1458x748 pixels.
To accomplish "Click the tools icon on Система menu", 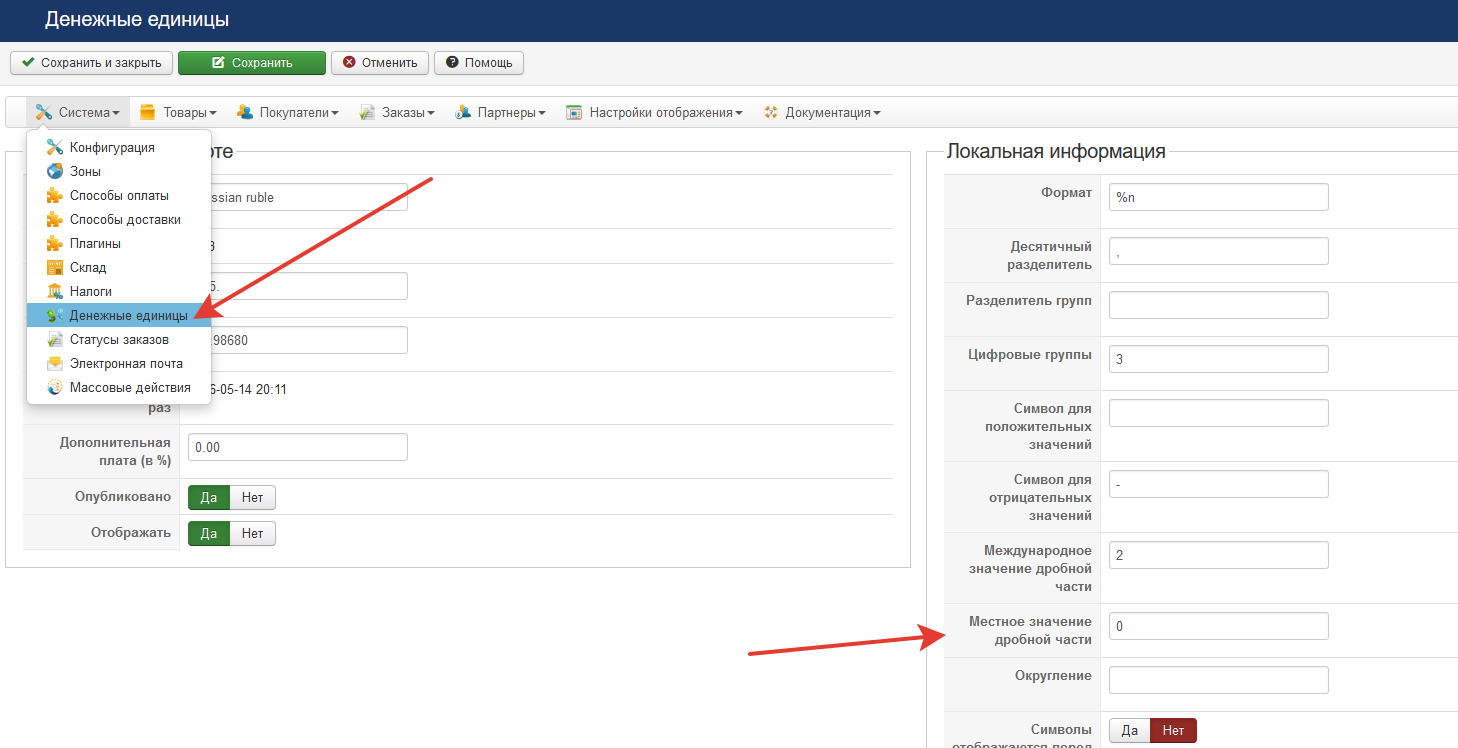I will [x=43, y=112].
